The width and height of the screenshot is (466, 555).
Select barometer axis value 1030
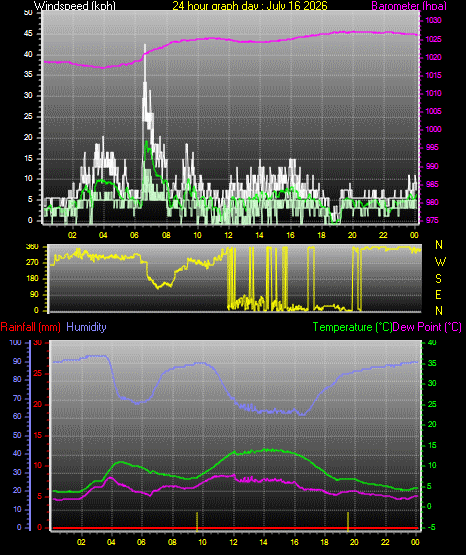pyautogui.click(x=433, y=21)
